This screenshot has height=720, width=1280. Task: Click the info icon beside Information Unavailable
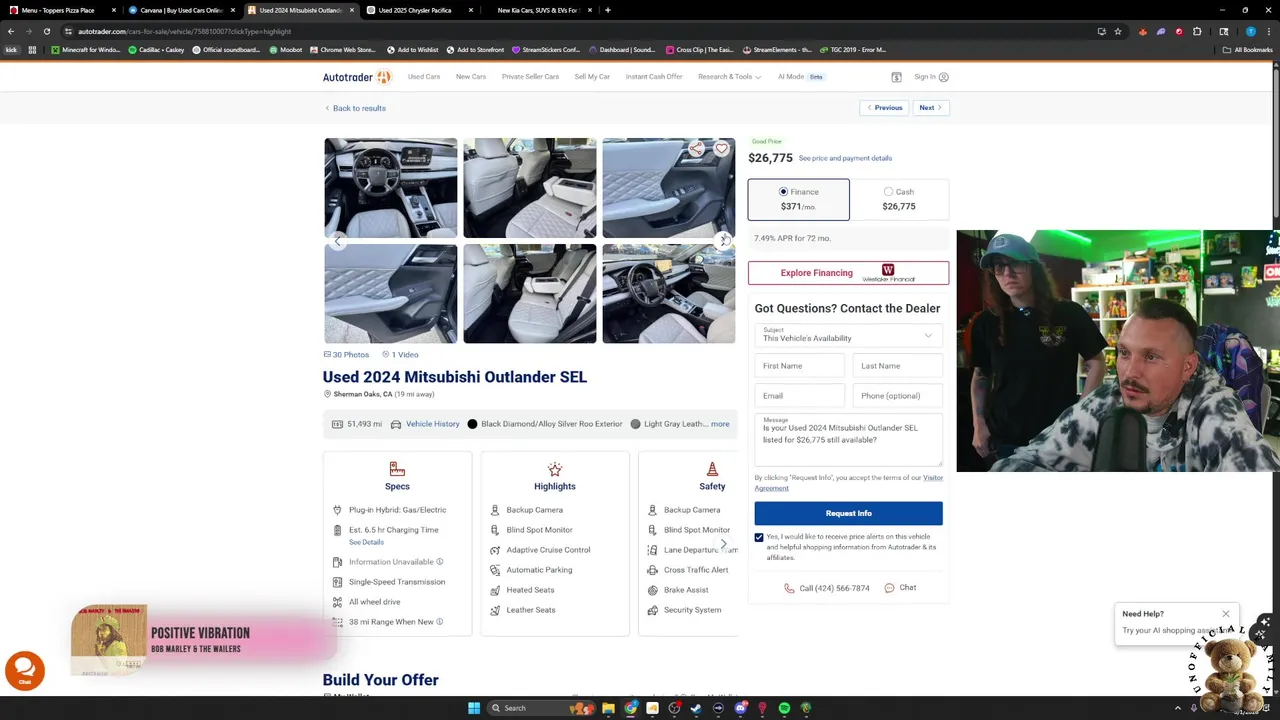(x=440, y=562)
